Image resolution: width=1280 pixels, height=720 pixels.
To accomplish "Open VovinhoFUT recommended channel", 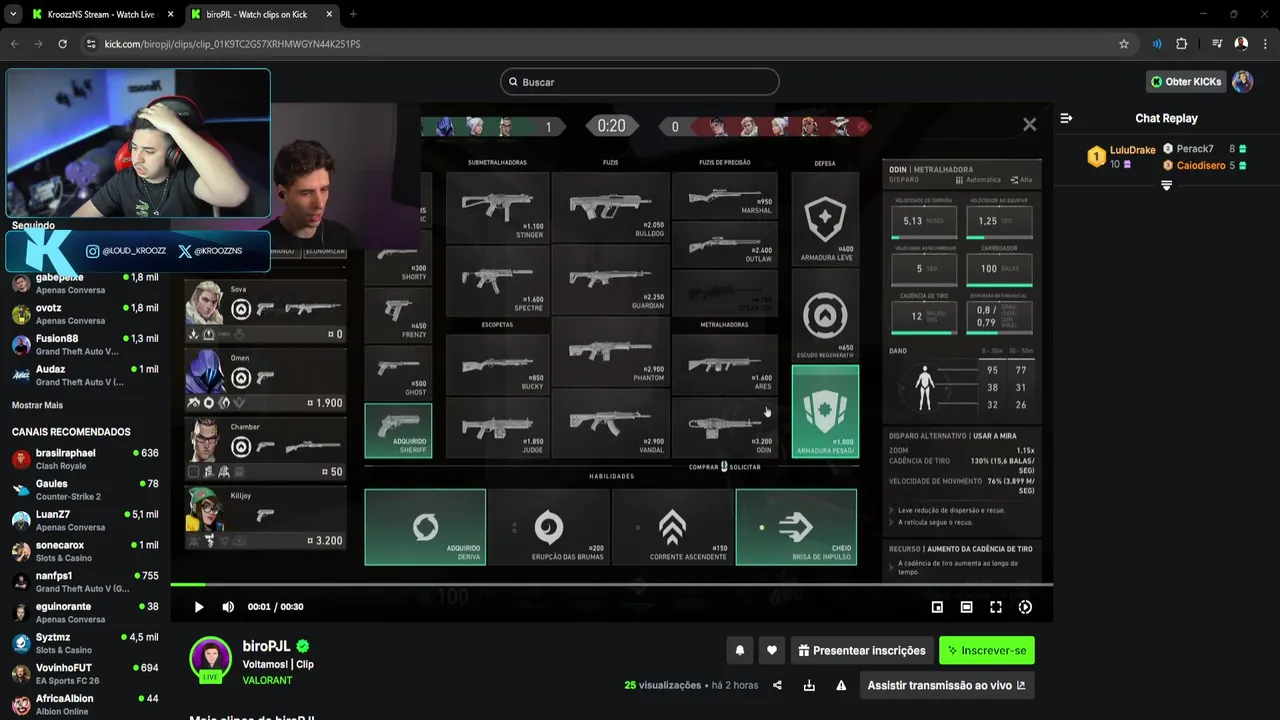I will click(x=85, y=674).
